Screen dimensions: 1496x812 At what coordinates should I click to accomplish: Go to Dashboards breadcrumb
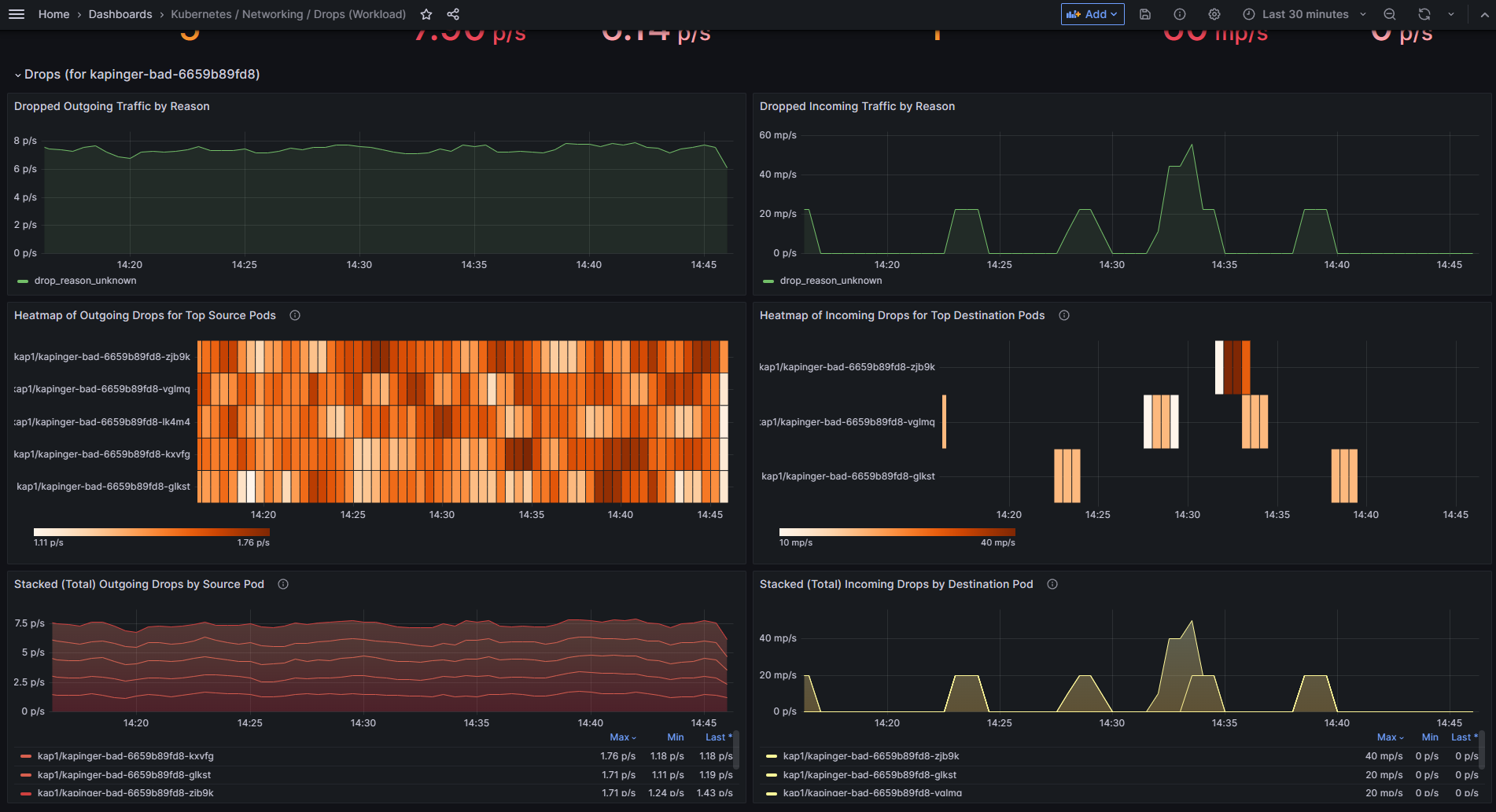pos(120,14)
